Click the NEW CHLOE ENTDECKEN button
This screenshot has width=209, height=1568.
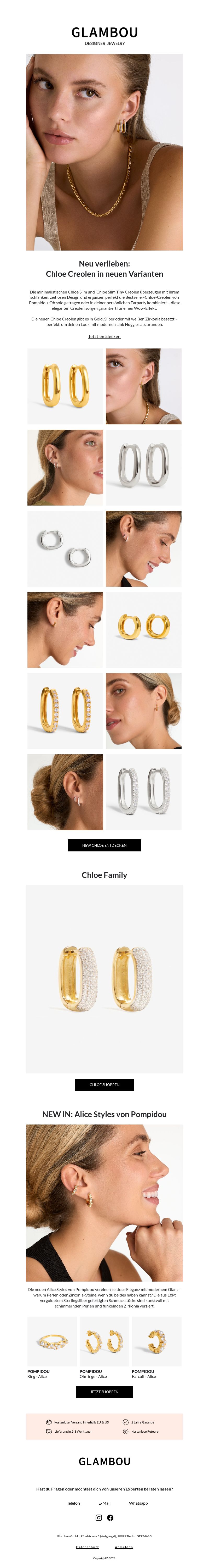coord(104,845)
